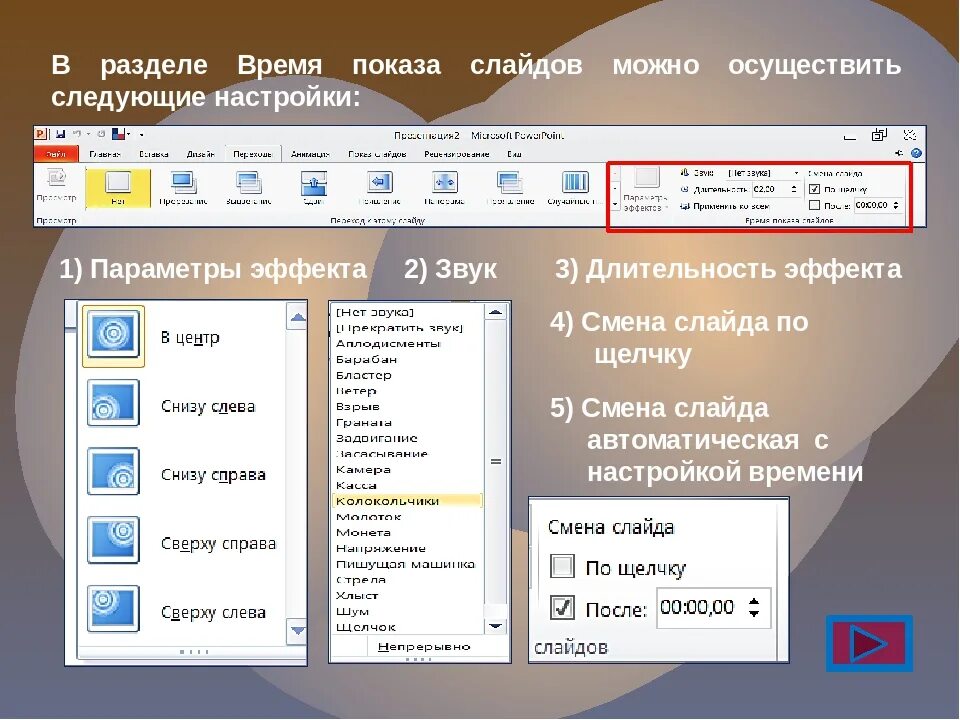
Task: Select Сверху слева effect option thumbnail
Action: click(113, 609)
